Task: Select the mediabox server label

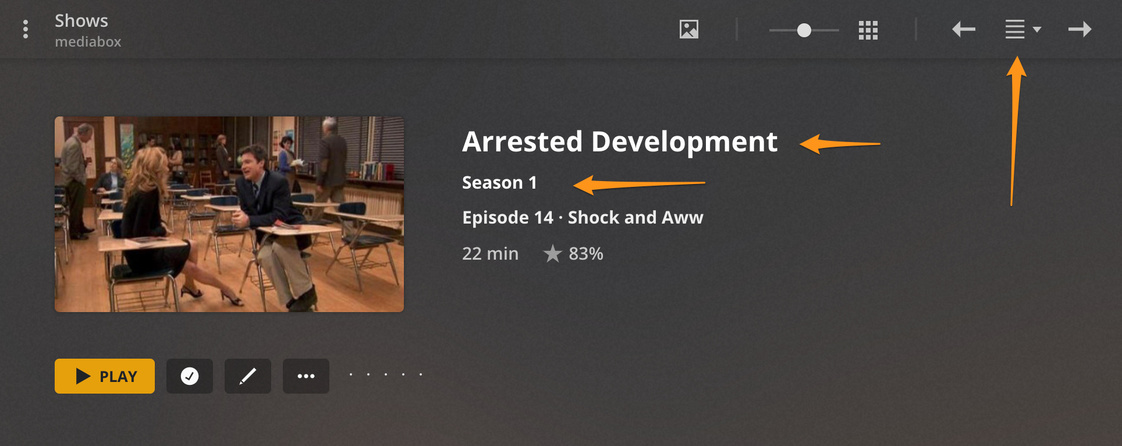Action: (x=88, y=42)
